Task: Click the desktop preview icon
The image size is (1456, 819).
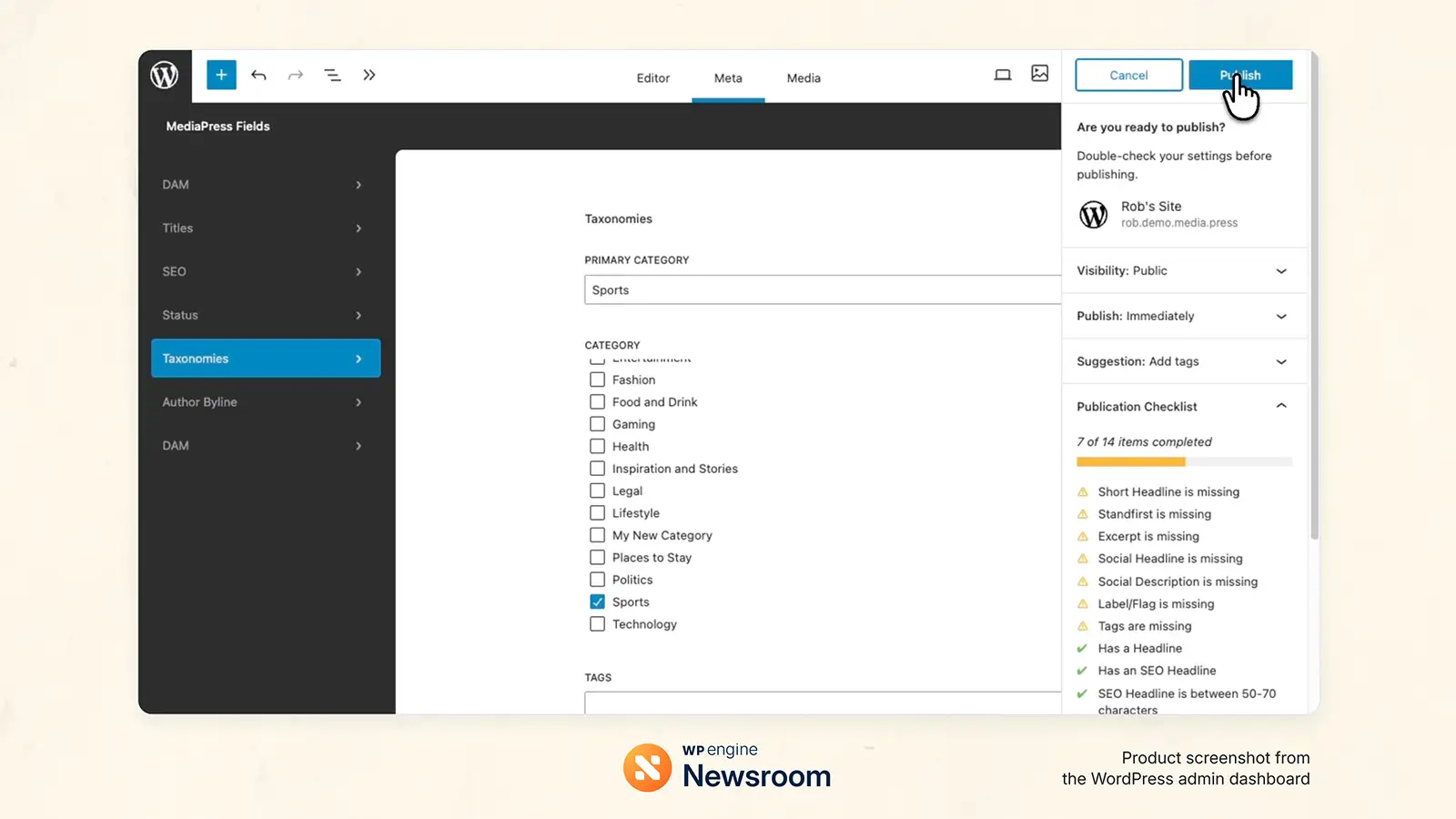Action: click(x=1003, y=75)
